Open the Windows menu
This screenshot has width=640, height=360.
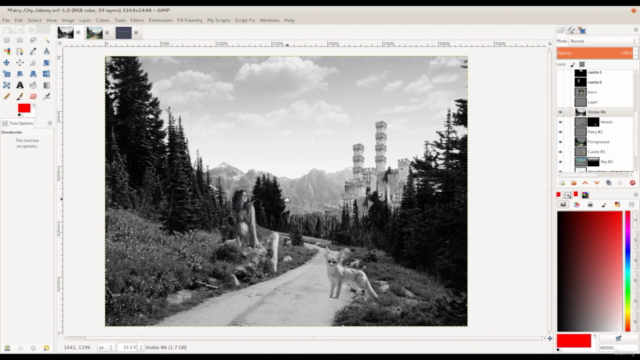269,20
